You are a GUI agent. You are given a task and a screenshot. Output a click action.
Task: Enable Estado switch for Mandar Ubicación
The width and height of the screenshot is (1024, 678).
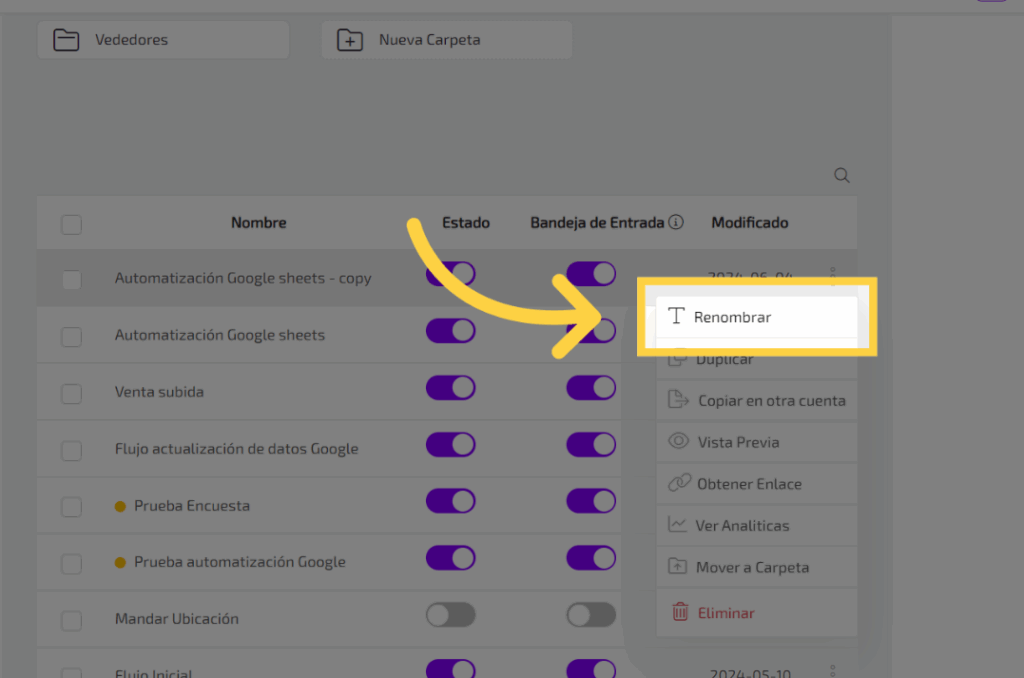[x=450, y=615]
